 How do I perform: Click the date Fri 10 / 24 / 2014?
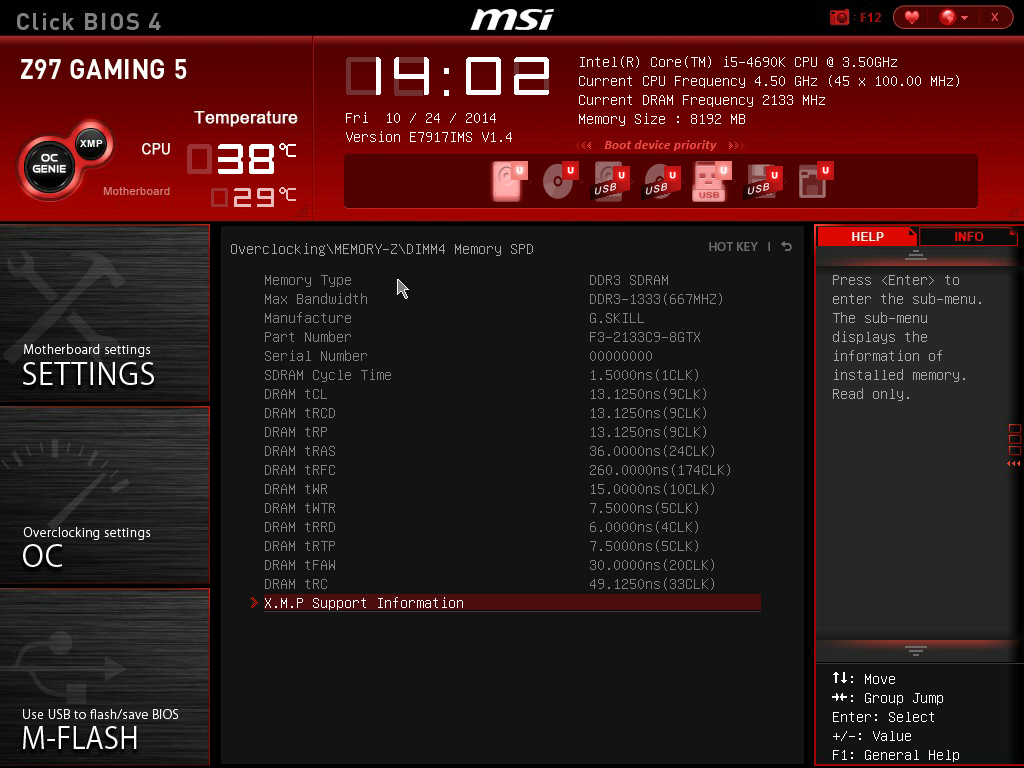click(x=421, y=118)
